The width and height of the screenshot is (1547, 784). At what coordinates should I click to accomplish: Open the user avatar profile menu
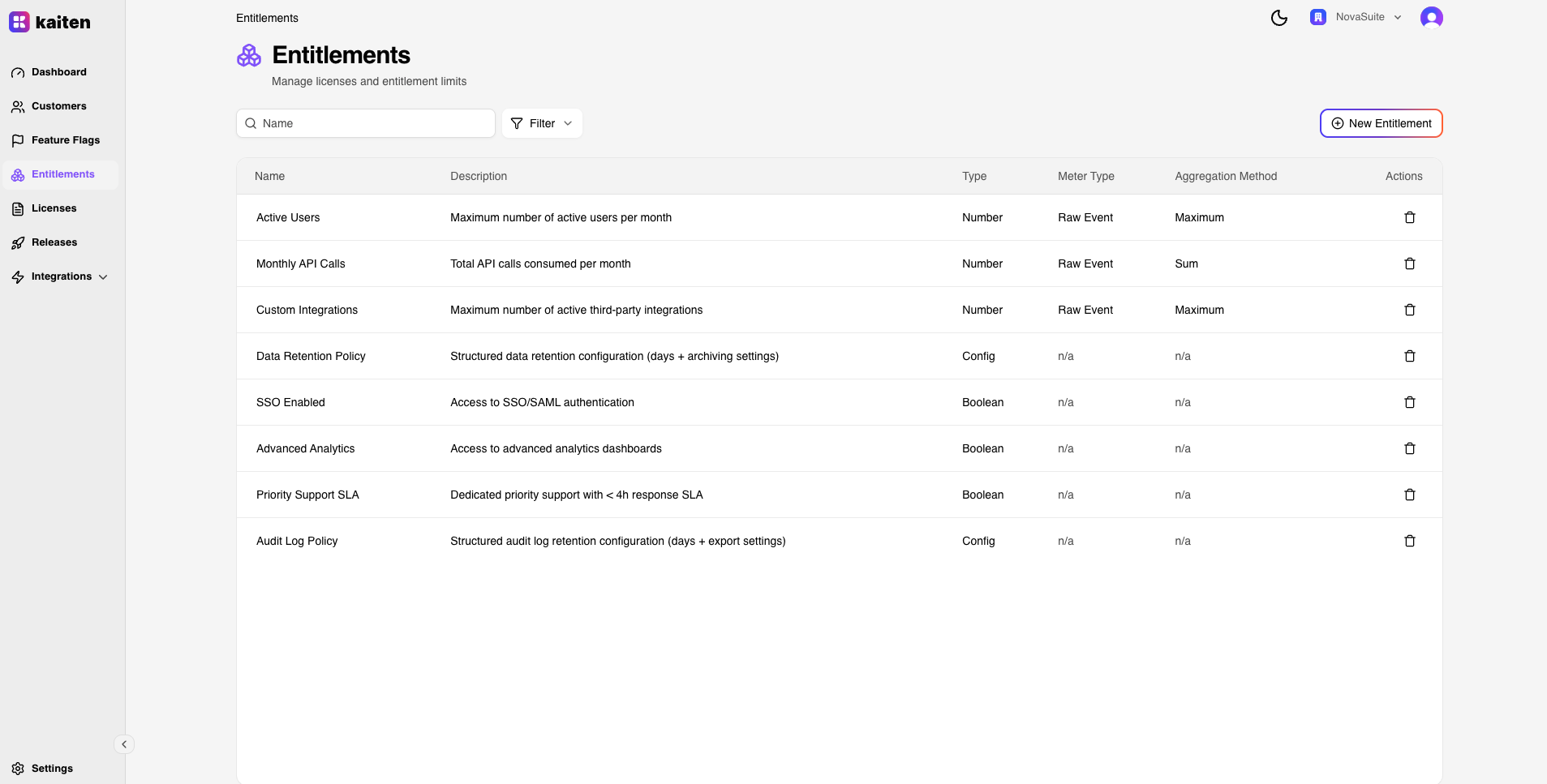(1431, 18)
